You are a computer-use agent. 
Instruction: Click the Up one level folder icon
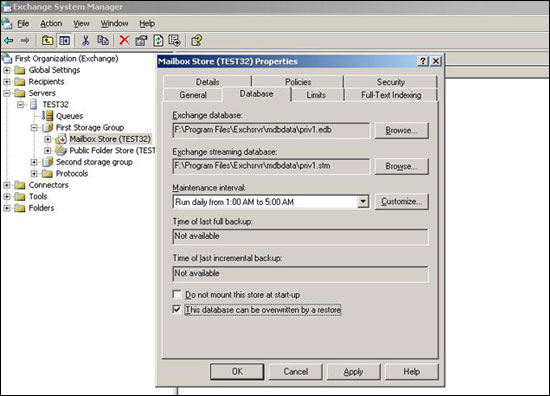48,41
